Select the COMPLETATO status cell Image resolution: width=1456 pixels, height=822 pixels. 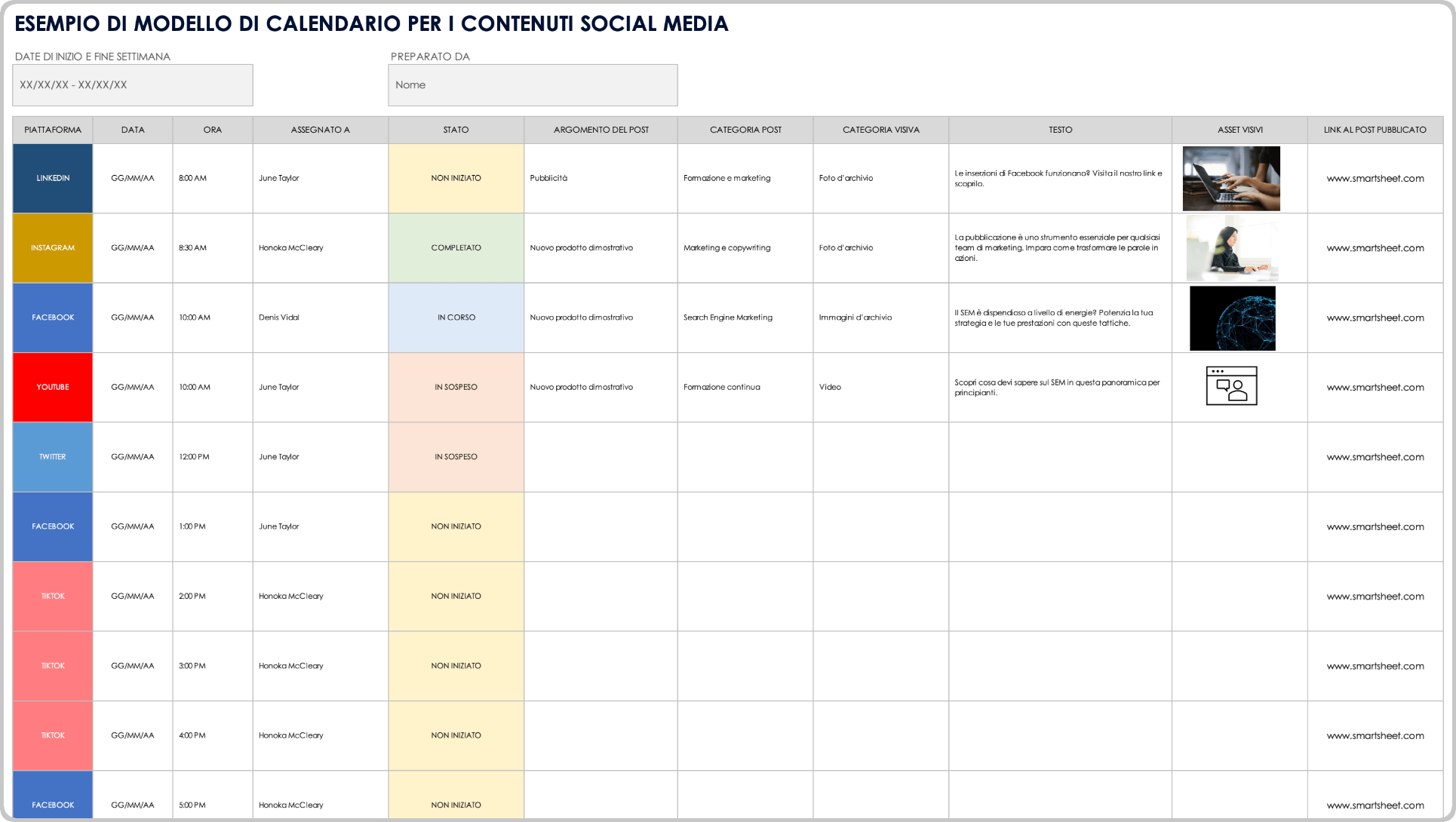tap(456, 248)
